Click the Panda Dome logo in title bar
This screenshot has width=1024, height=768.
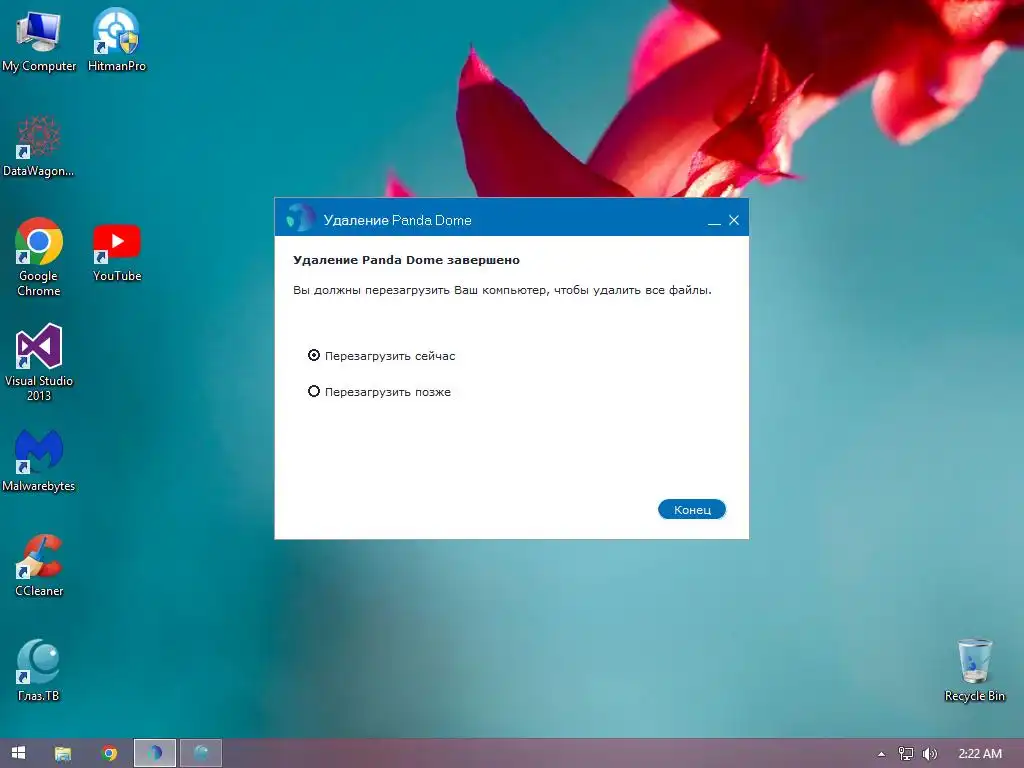[300, 218]
